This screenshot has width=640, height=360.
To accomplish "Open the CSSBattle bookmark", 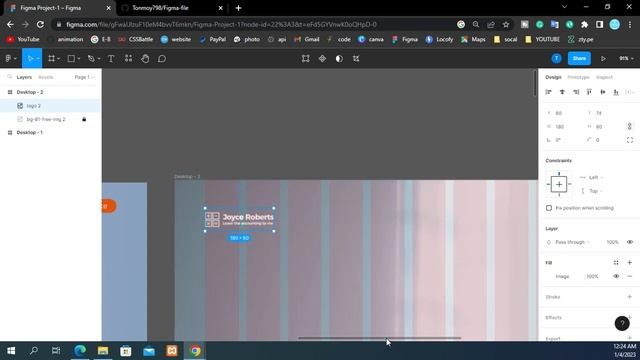I will click(136, 40).
